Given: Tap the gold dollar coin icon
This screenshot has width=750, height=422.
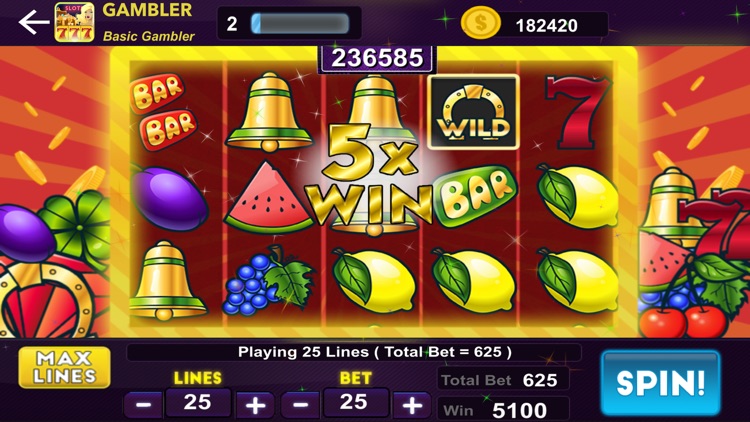Looking at the screenshot, I should [480, 23].
